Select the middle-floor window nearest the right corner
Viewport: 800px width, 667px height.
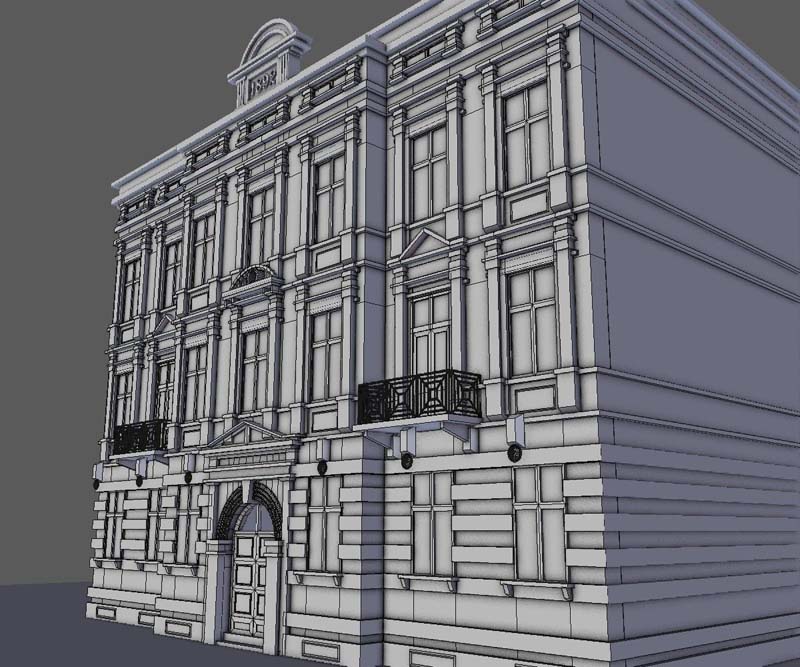[x=531, y=320]
